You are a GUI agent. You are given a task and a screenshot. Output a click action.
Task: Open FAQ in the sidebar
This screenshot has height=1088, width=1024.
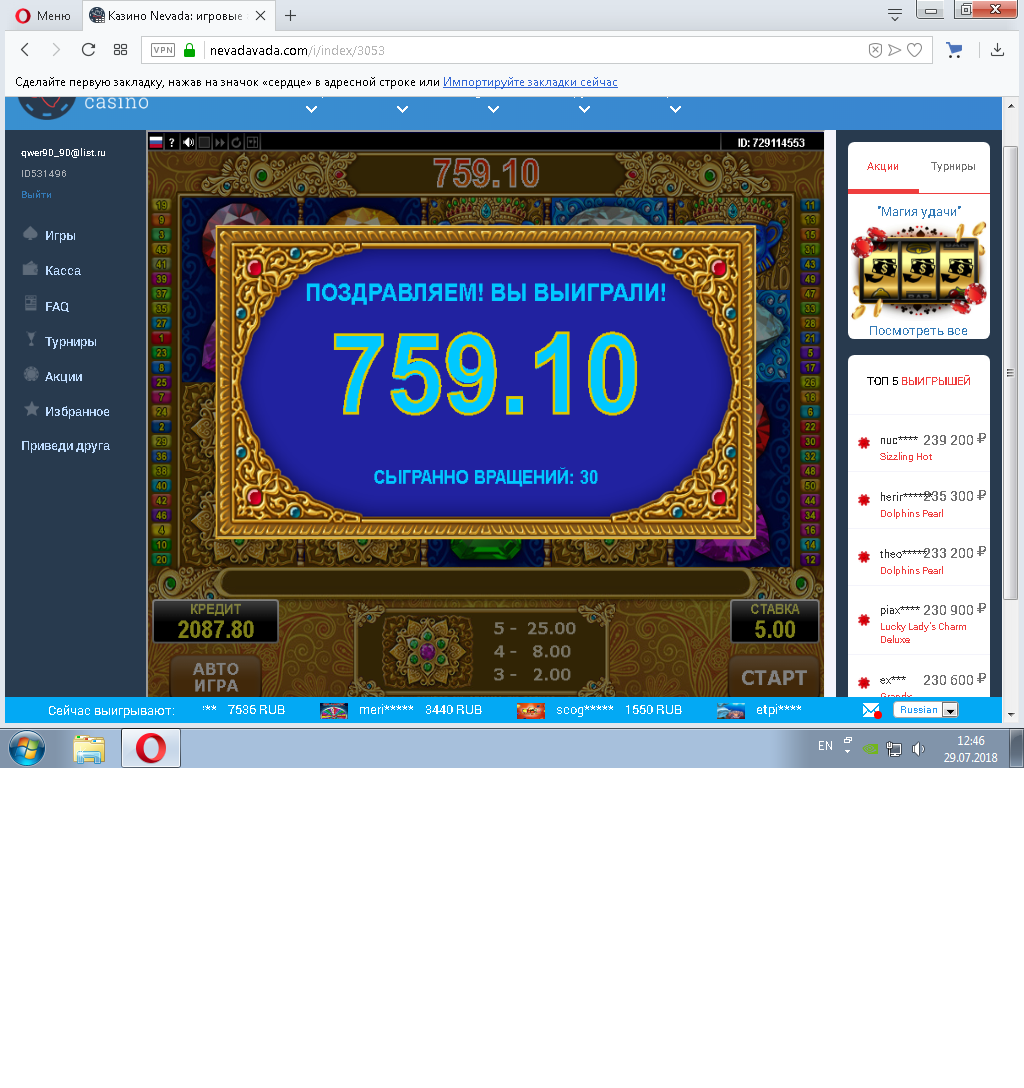tap(56, 306)
